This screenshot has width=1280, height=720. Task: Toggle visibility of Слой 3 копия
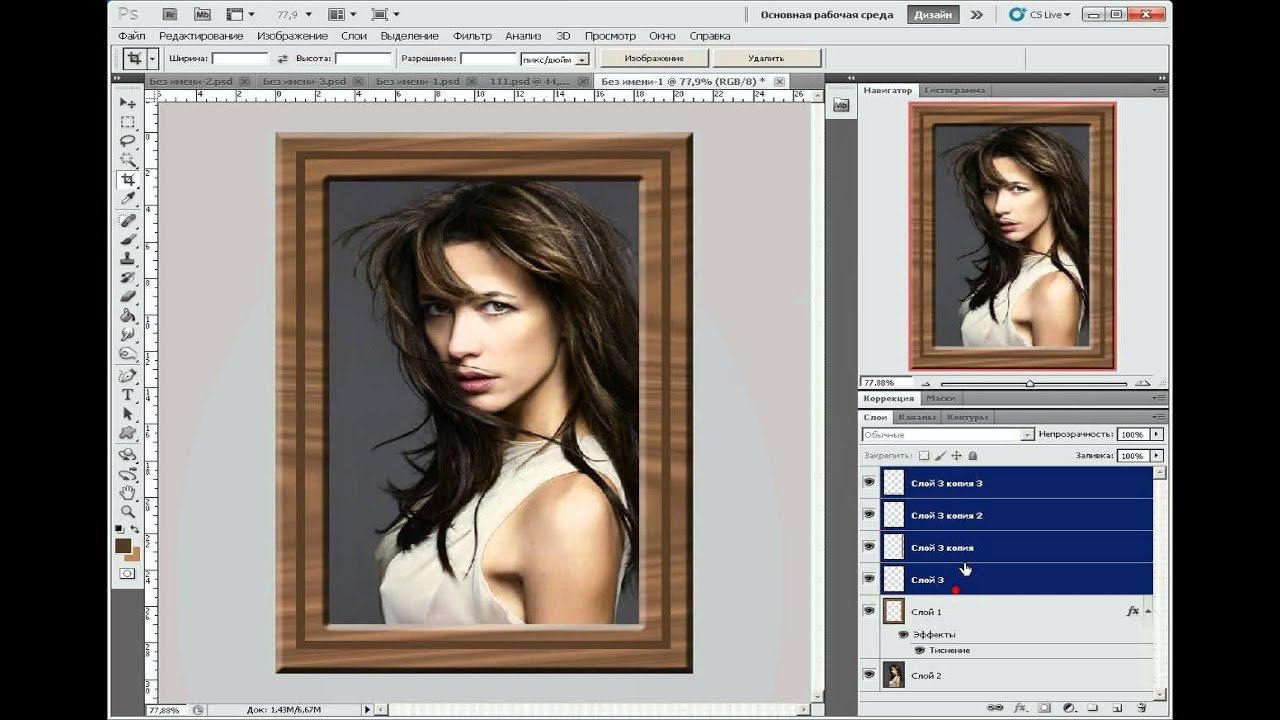[869, 547]
